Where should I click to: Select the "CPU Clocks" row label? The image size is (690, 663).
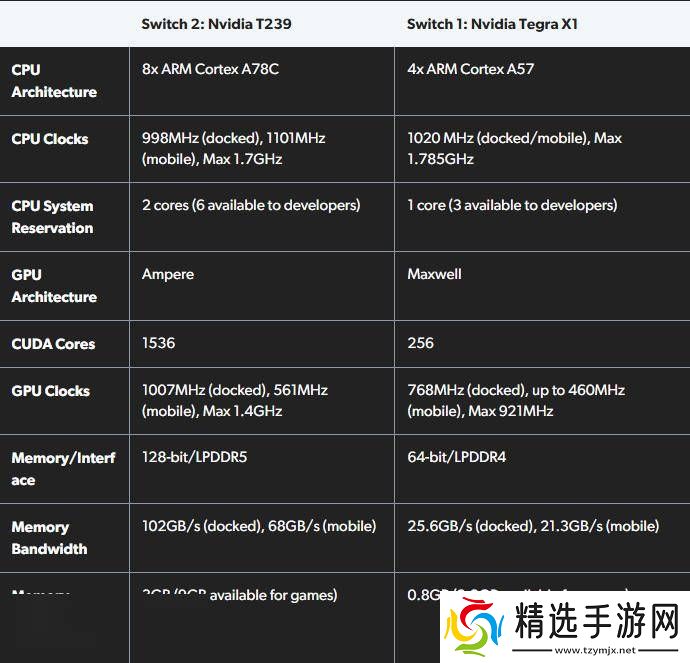click(x=50, y=139)
